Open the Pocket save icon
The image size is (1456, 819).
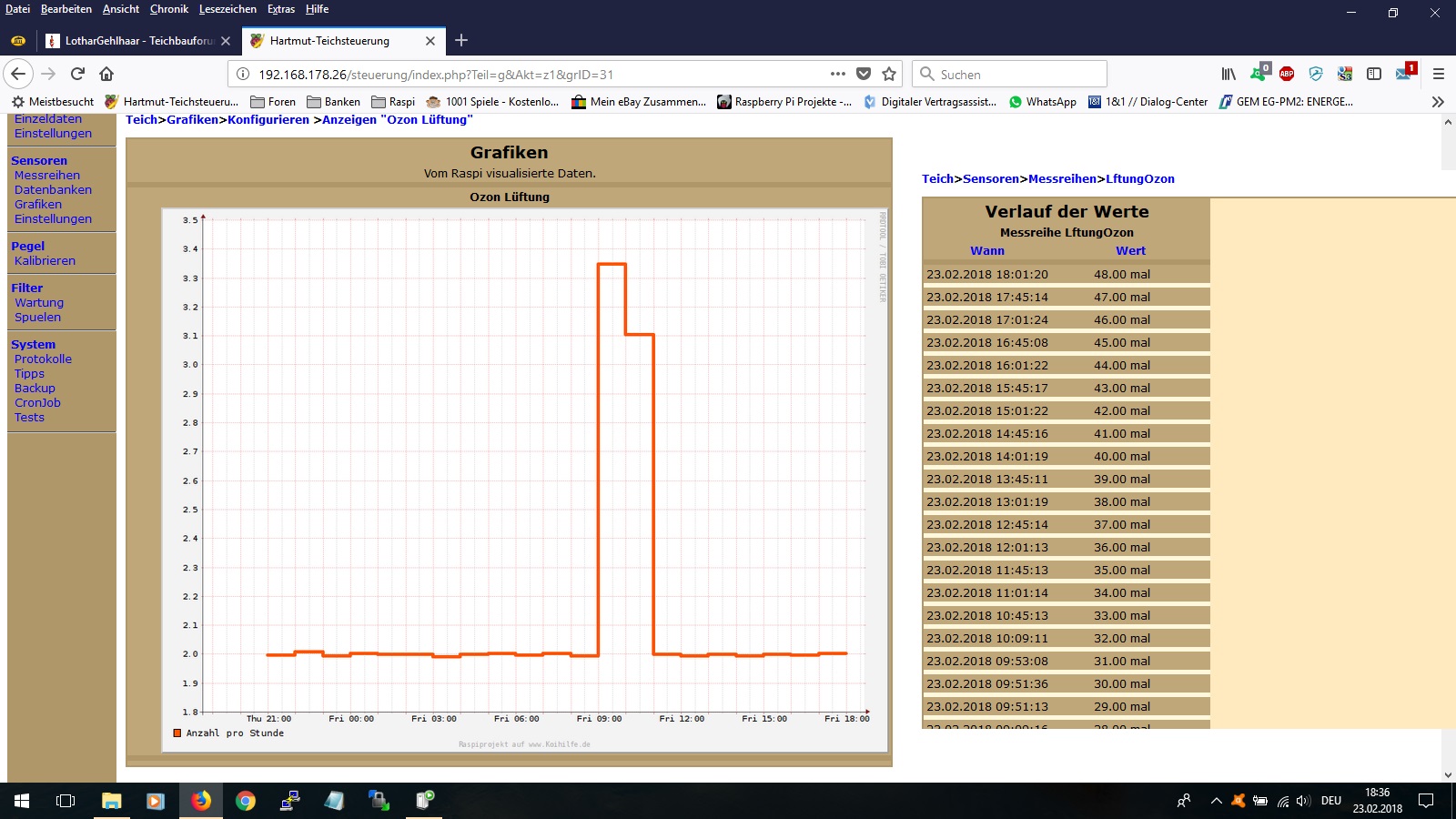pos(864,74)
